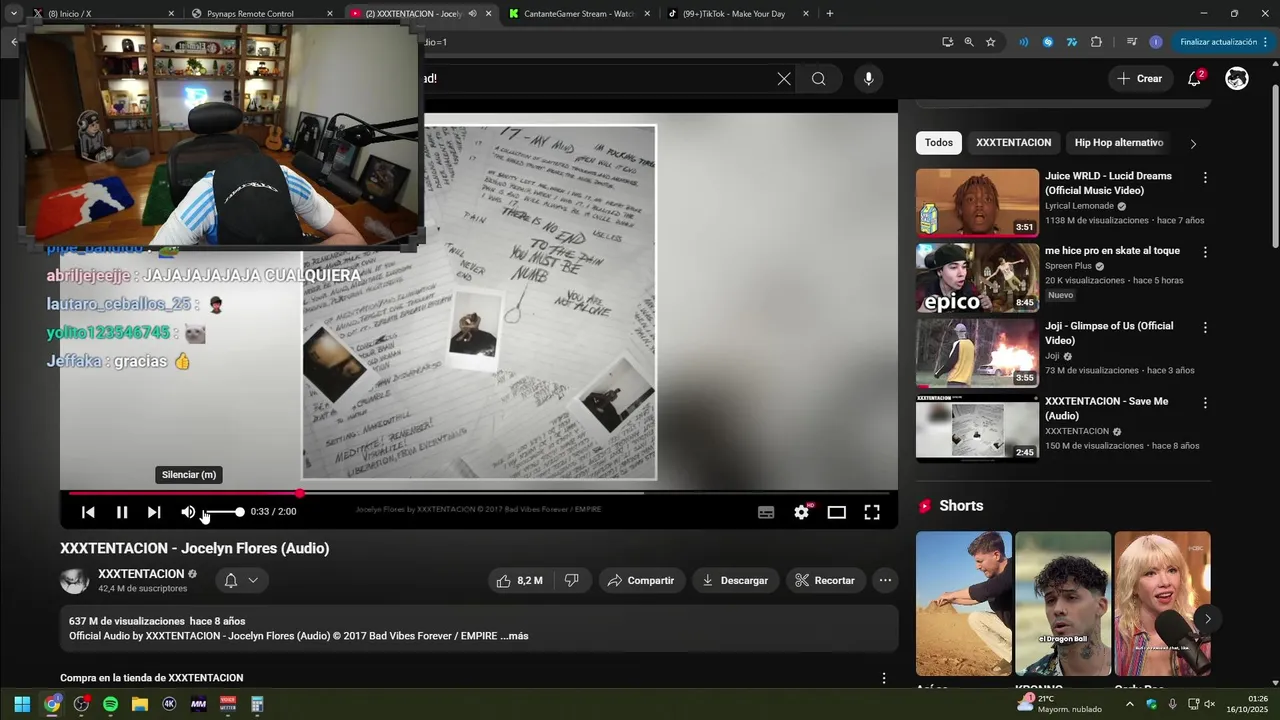
Task: Open the Chrome profile avatar
Action: [1156, 42]
